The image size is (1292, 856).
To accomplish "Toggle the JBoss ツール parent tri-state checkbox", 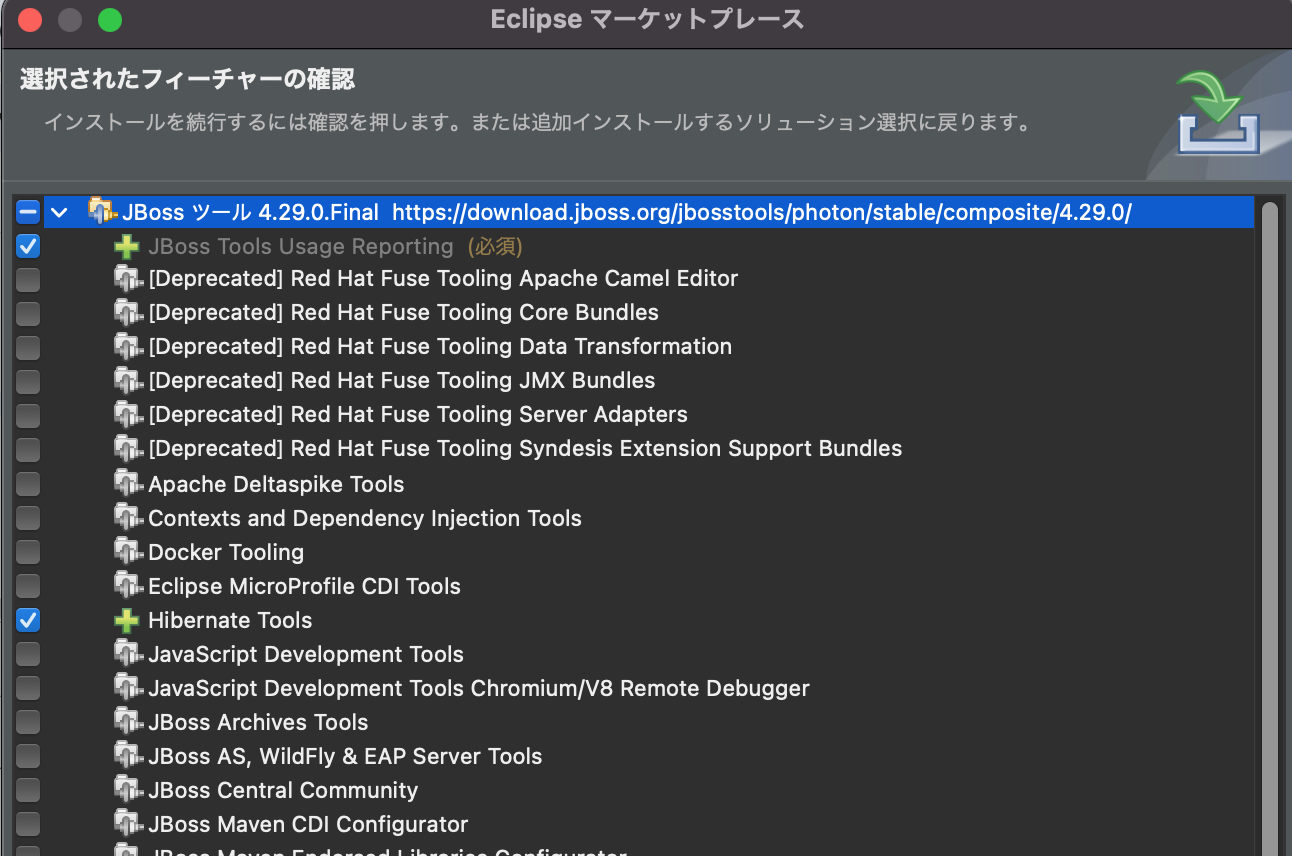I will click(27, 211).
